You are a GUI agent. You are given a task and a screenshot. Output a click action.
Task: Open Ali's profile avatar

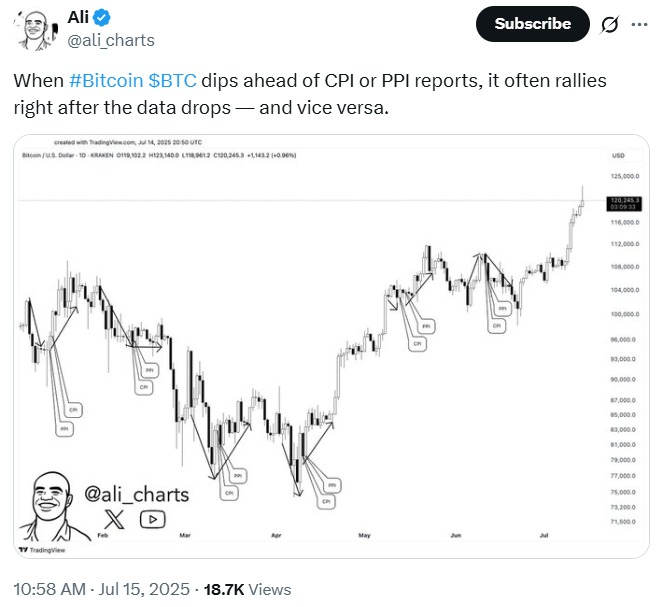35,30
